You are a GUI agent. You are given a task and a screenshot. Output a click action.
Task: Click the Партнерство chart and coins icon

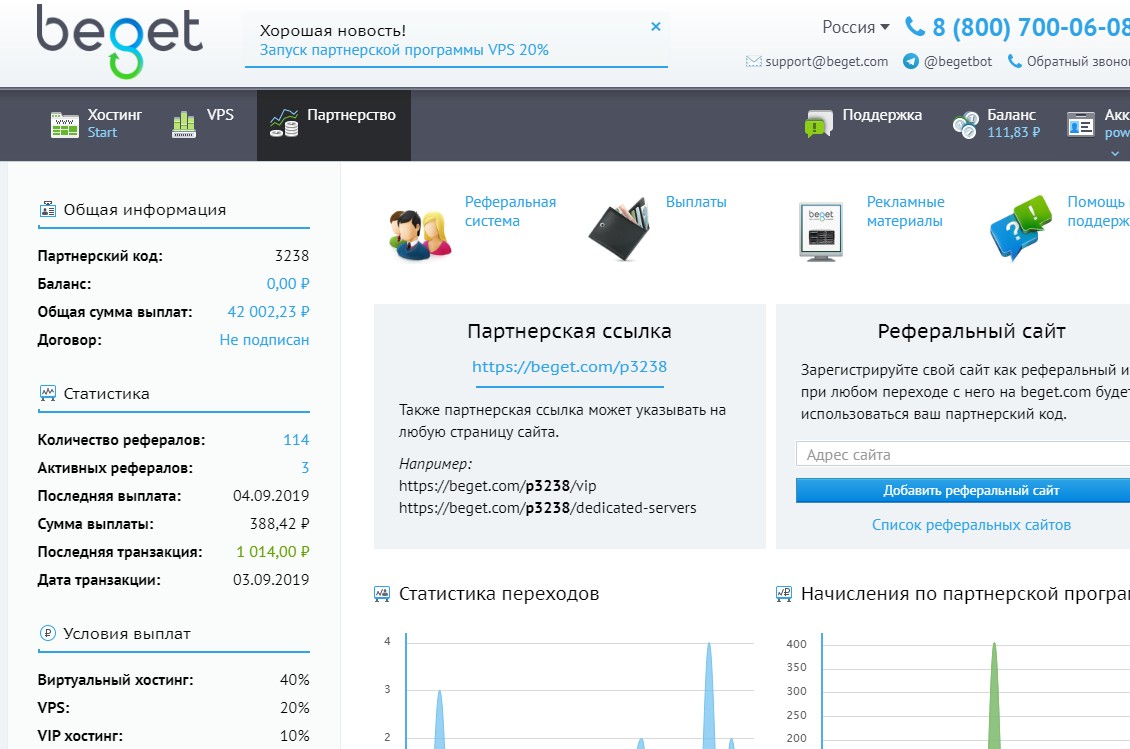click(284, 123)
